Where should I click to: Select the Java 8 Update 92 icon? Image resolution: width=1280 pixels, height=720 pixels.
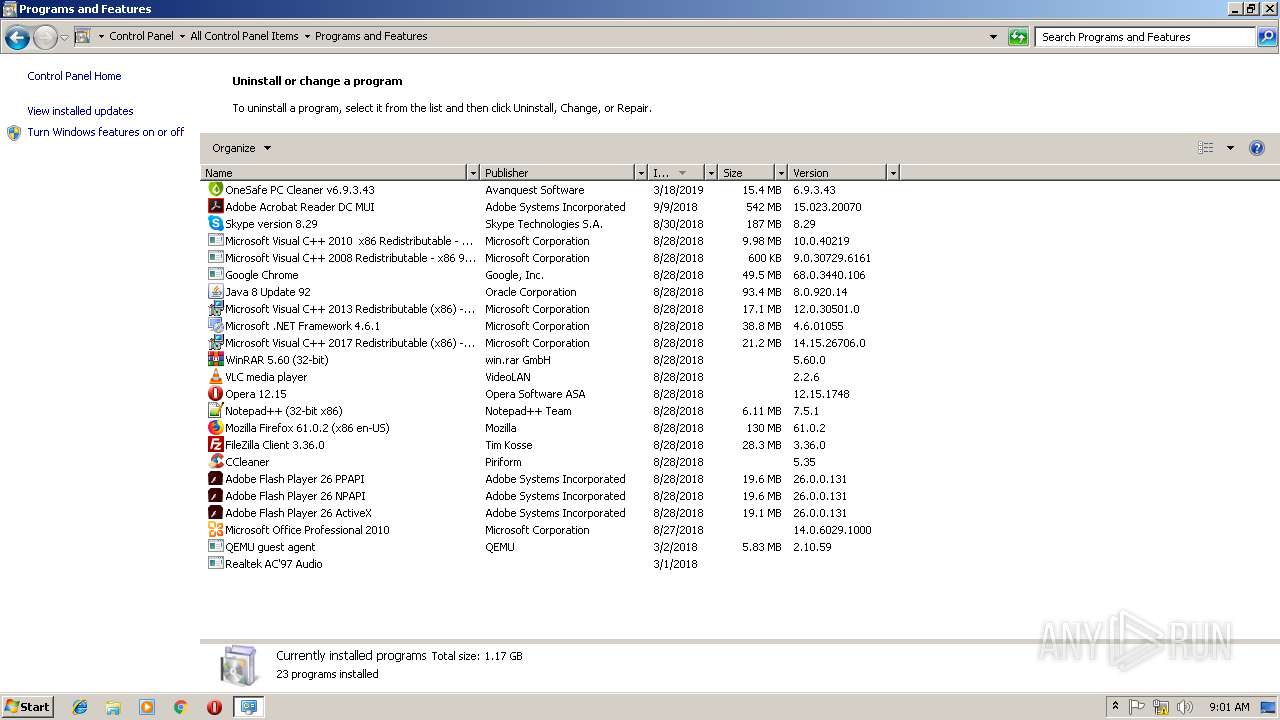[215, 291]
